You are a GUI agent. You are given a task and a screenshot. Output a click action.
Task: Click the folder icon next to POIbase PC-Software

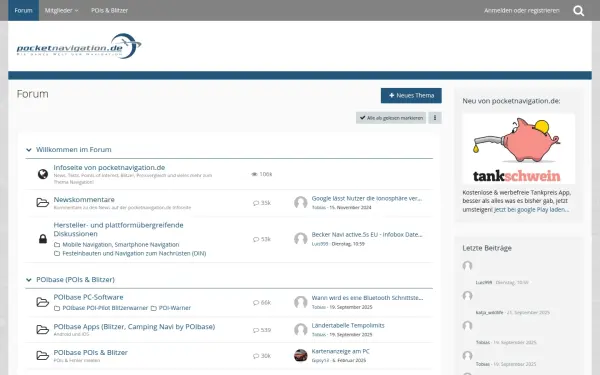click(42, 302)
